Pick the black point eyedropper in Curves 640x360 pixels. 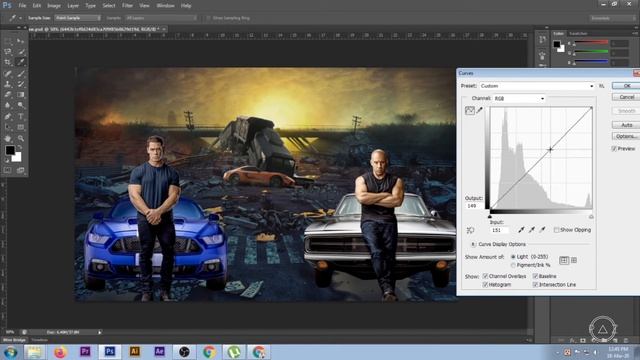[x=521, y=230]
